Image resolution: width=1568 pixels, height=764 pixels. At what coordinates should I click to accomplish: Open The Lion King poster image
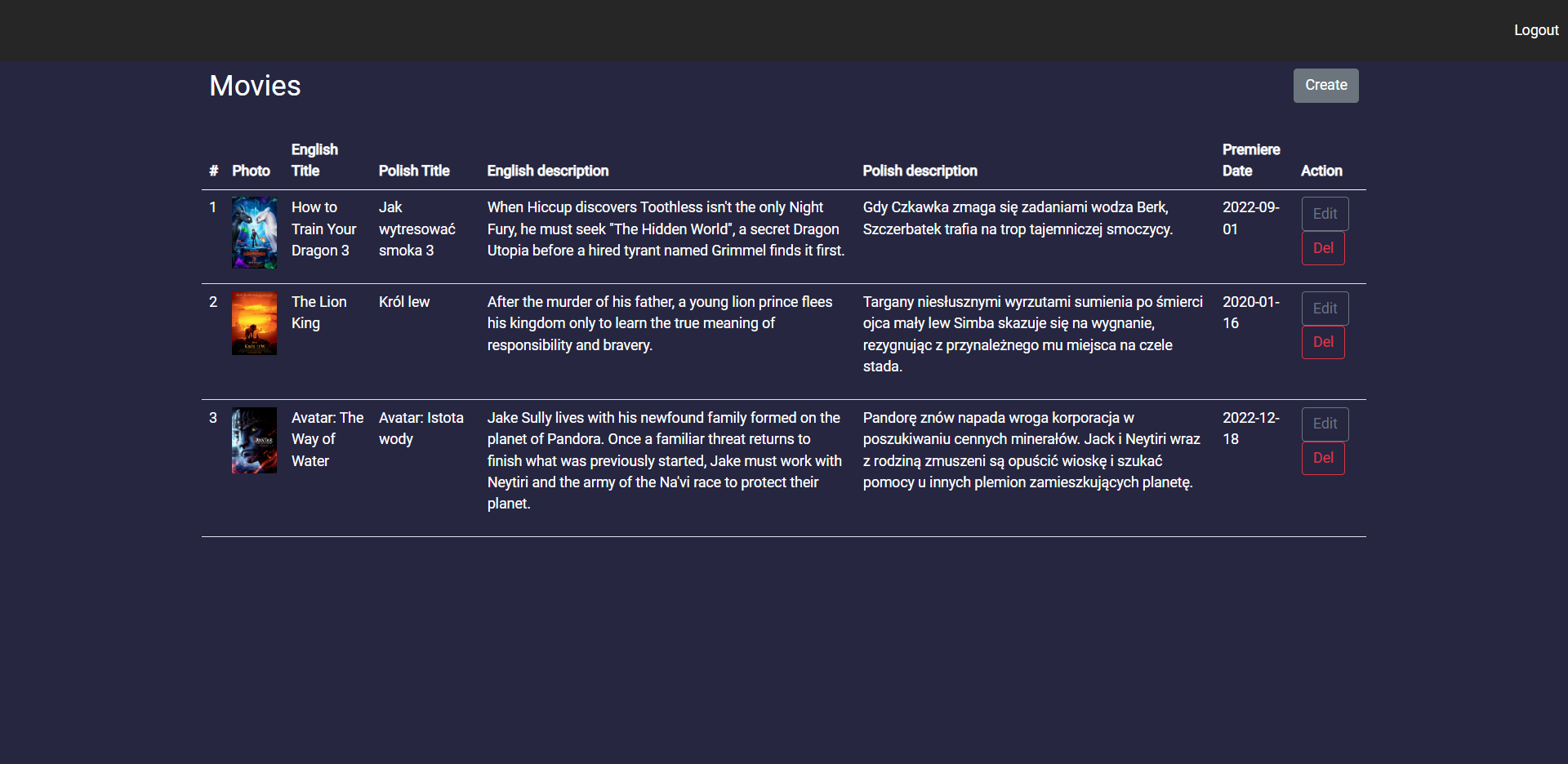(x=254, y=323)
